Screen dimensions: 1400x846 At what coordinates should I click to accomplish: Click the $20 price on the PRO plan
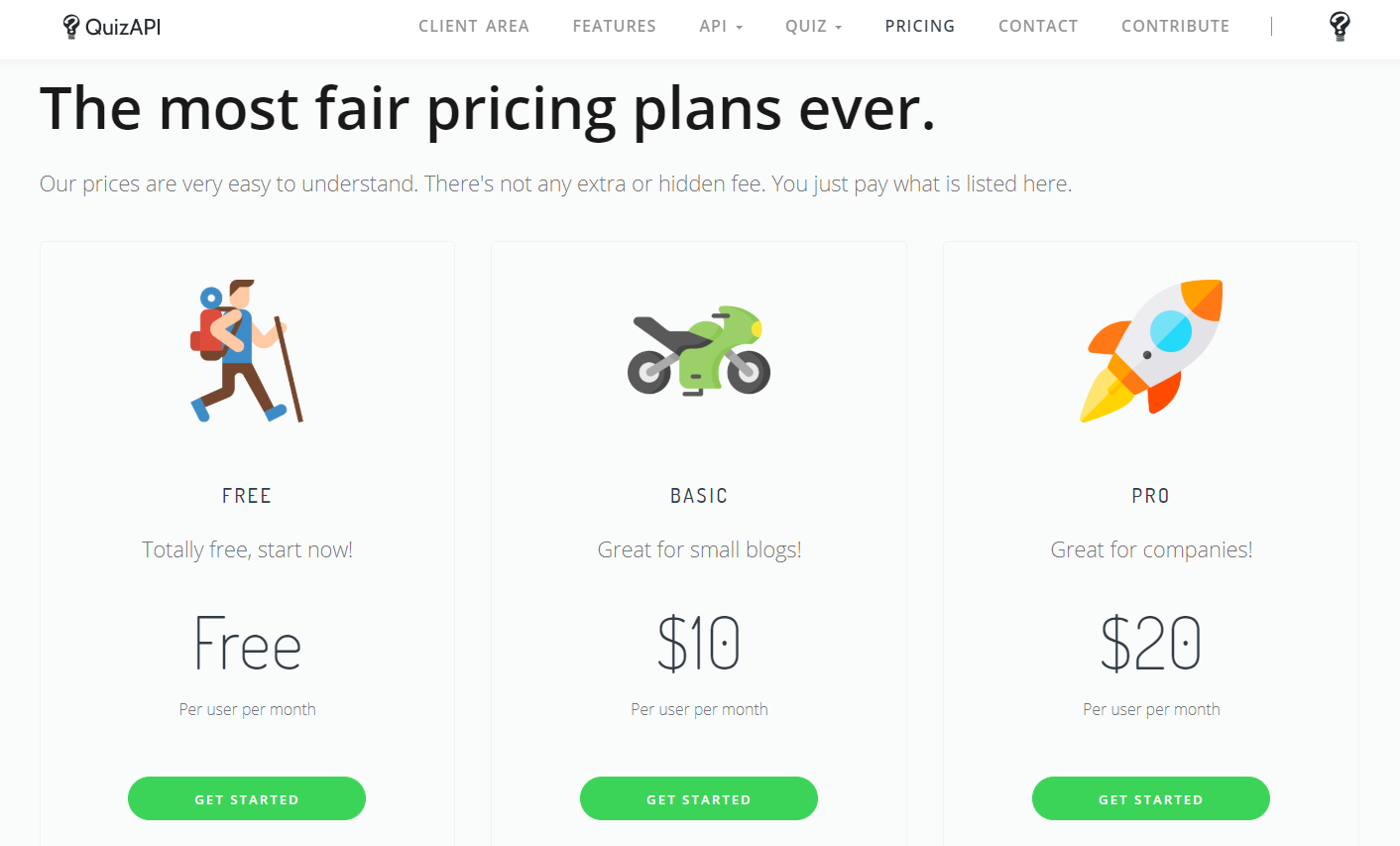[x=1150, y=643]
